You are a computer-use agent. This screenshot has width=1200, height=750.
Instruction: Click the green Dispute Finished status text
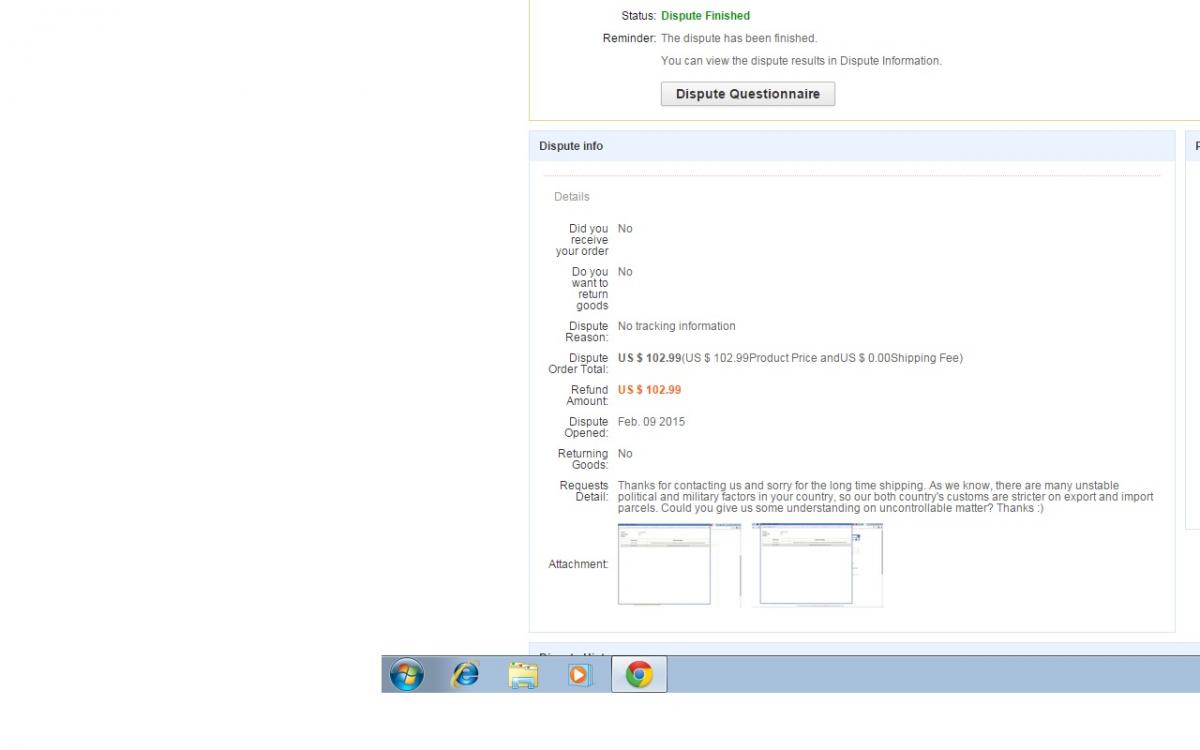pyautogui.click(x=705, y=16)
